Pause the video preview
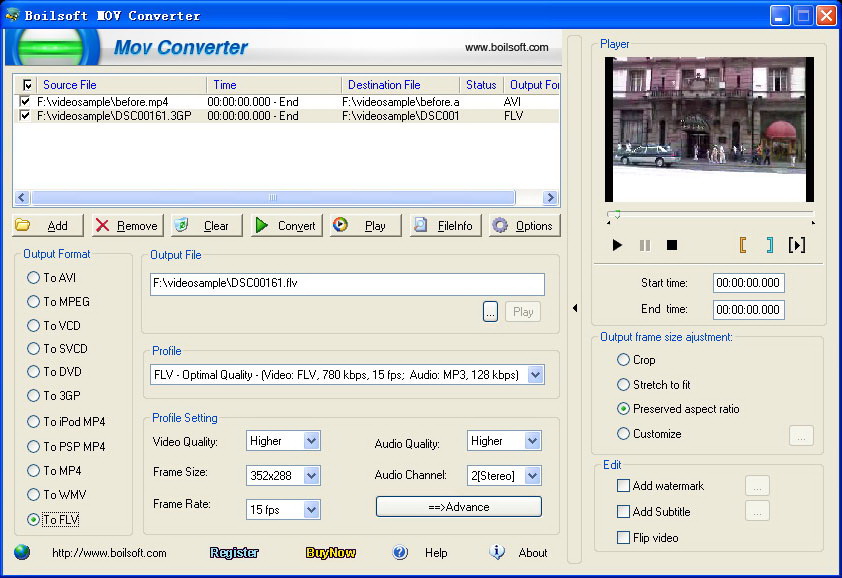The width and height of the screenshot is (842, 578). pyautogui.click(x=645, y=245)
